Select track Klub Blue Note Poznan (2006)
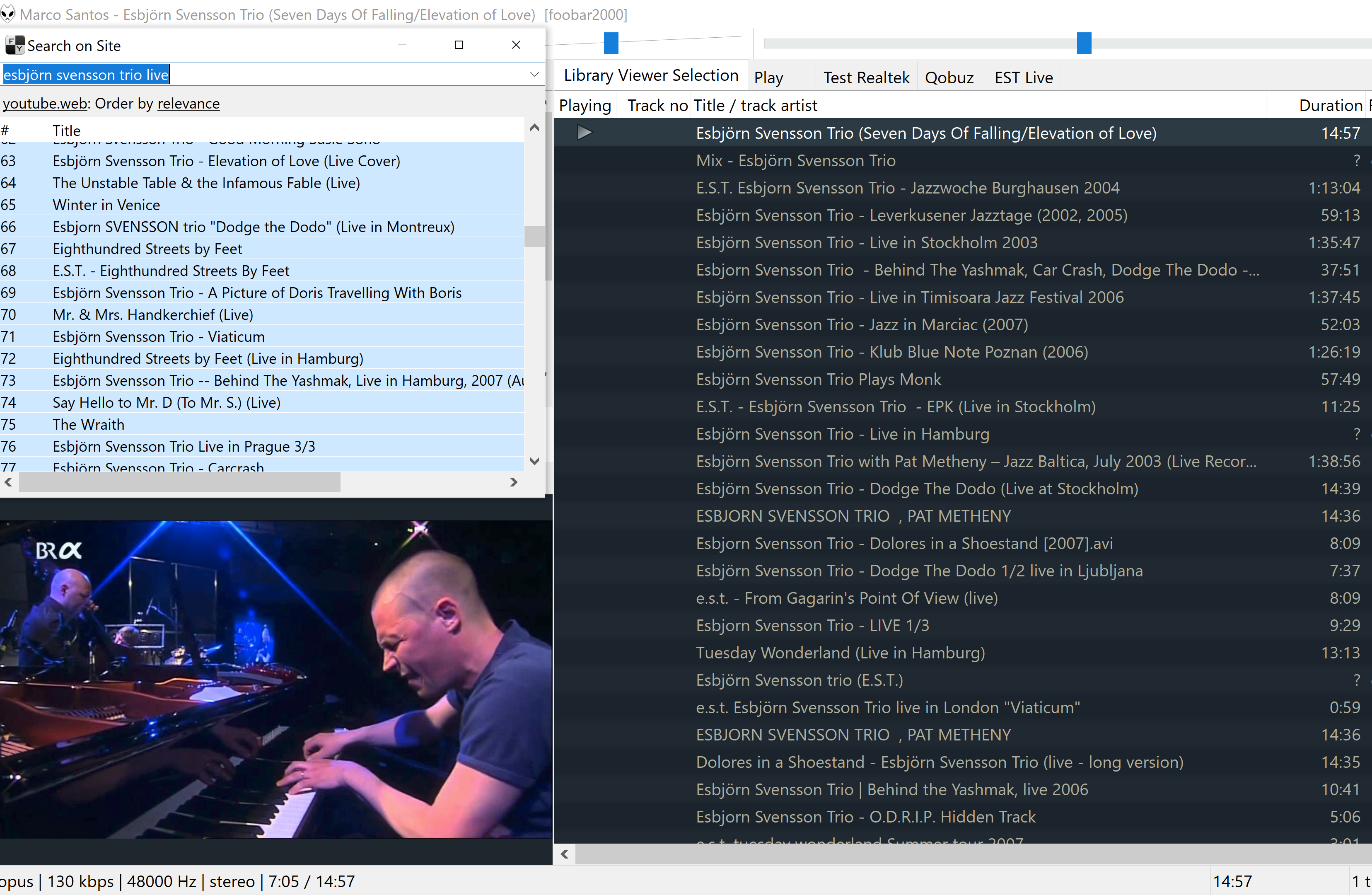Screen dimensions: 1372x895 coord(963,352)
